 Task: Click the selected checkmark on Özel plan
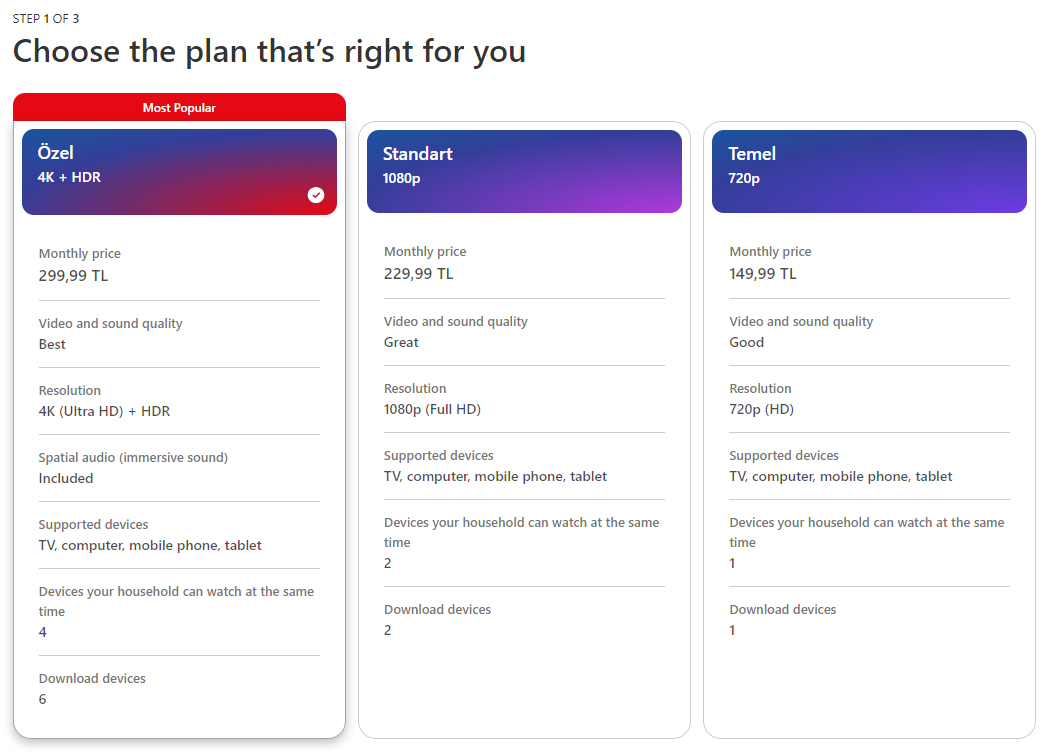[x=316, y=194]
